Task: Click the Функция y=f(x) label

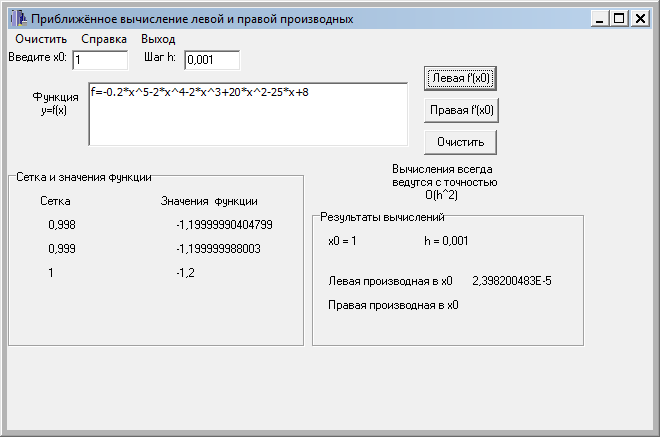Action: pyautogui.click(x=55, y=104)
